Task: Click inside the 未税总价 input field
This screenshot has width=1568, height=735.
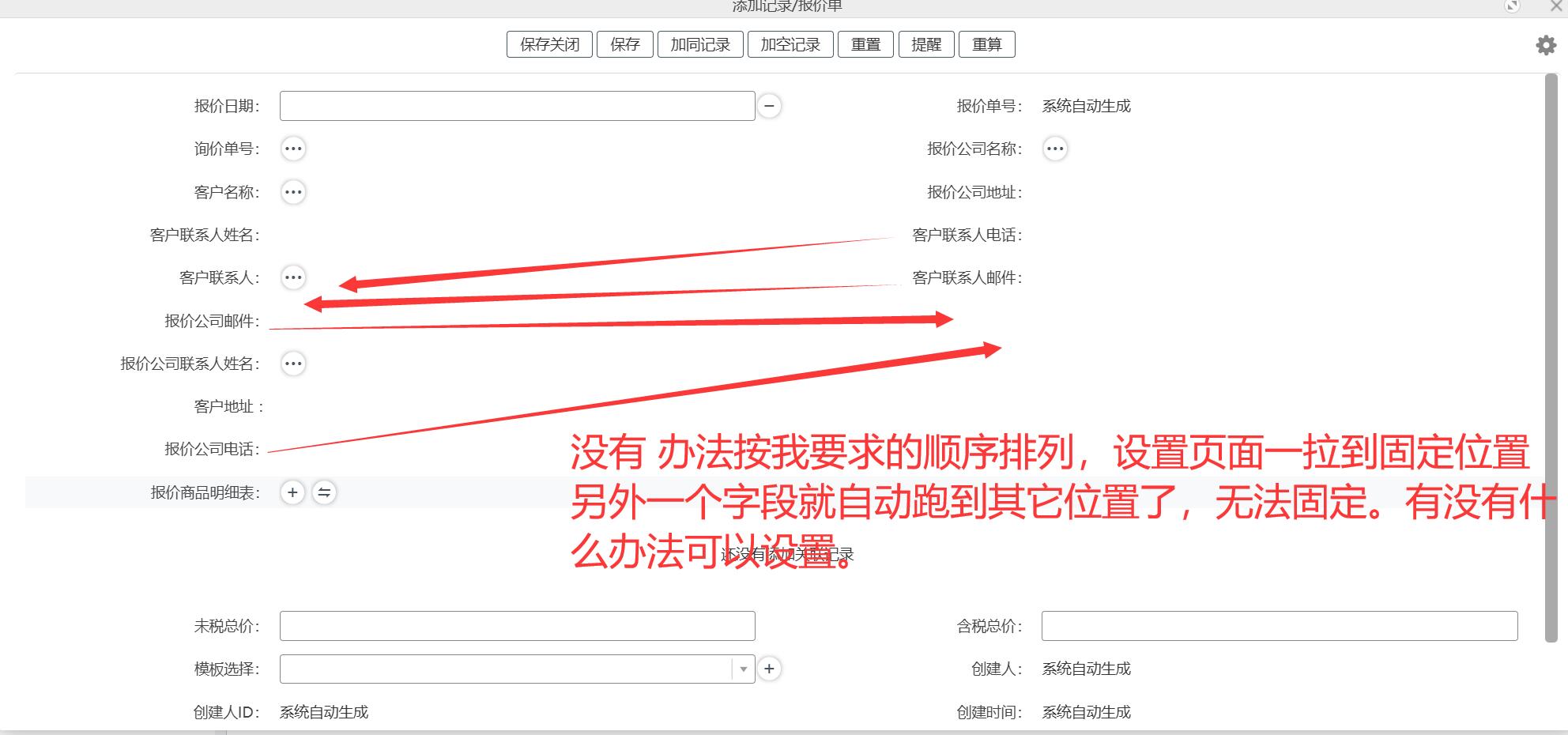Action: pyautogui.click(x=517, y=625)
